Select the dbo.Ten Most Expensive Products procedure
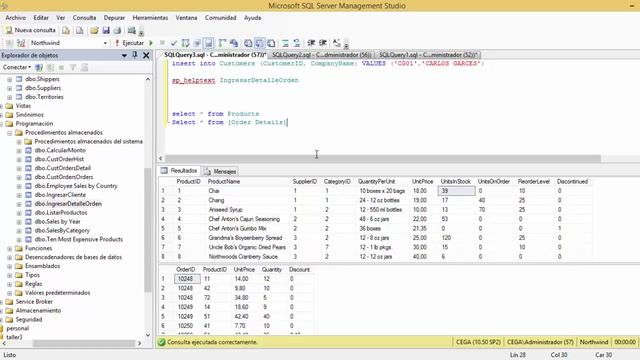The width and height of the screenshot is (640, 360). click(78, 240)
